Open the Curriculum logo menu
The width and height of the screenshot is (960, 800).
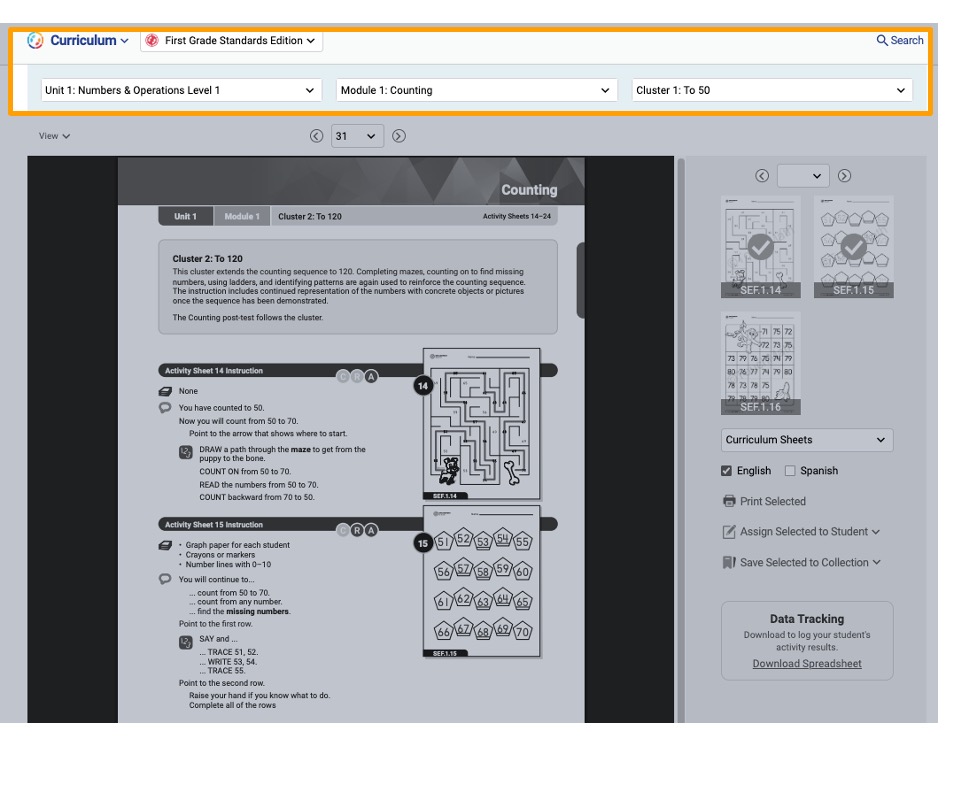pyautogui.click(x=36, y=40)
